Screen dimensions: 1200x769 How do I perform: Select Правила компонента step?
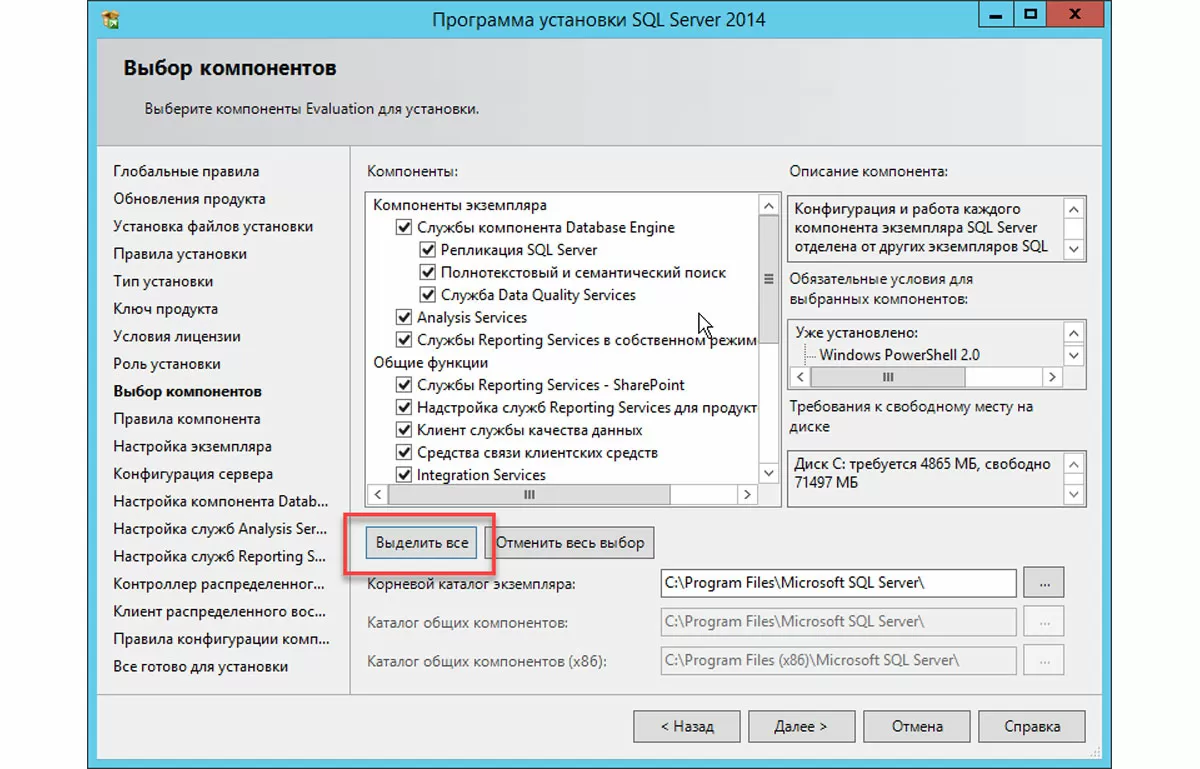tap(187, 419)
